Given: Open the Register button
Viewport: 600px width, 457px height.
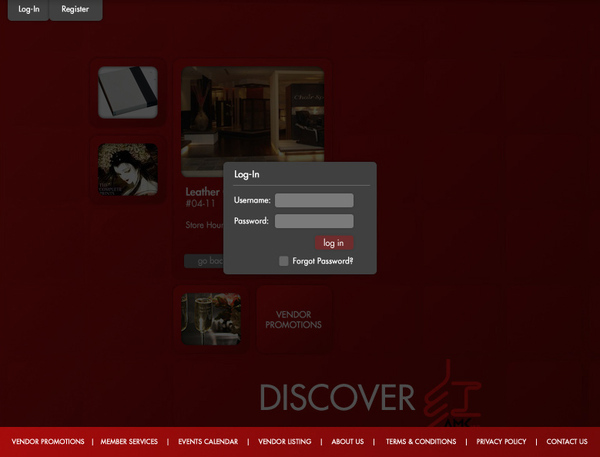Looking at the screenshot, I should [x=75, y=10].
